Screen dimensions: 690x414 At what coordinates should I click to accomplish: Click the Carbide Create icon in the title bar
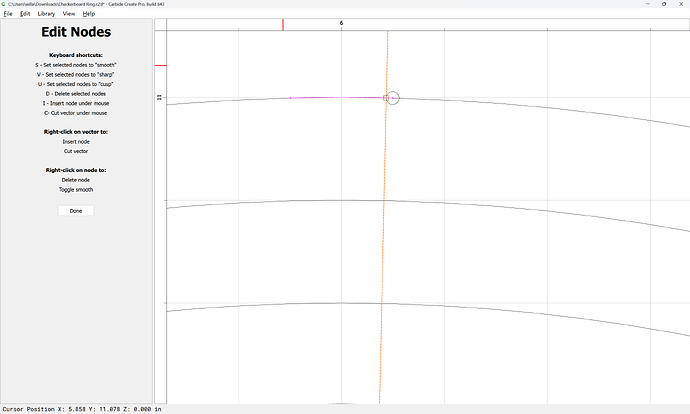pos(4,4)
